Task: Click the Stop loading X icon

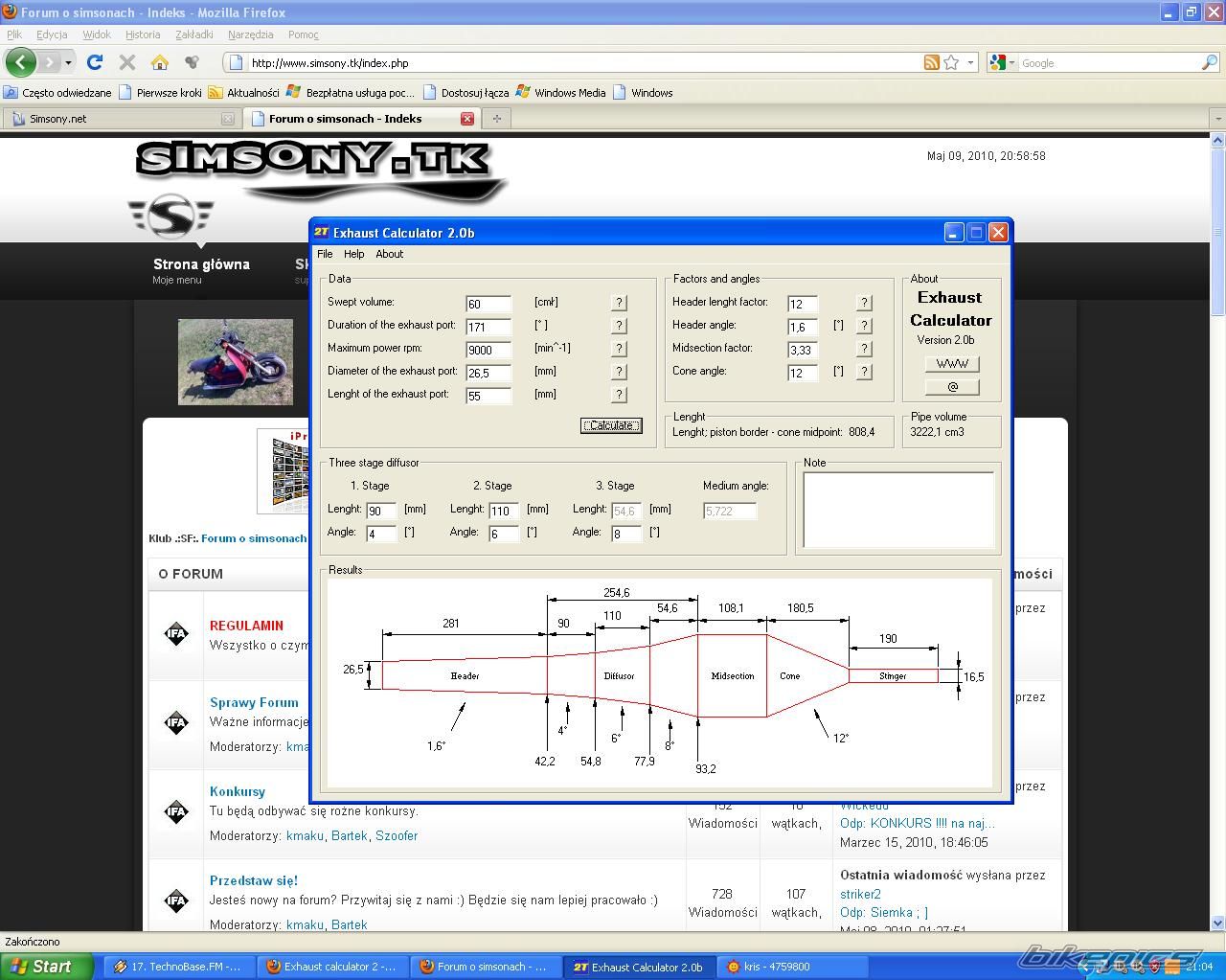Action: tap(126, 62)
